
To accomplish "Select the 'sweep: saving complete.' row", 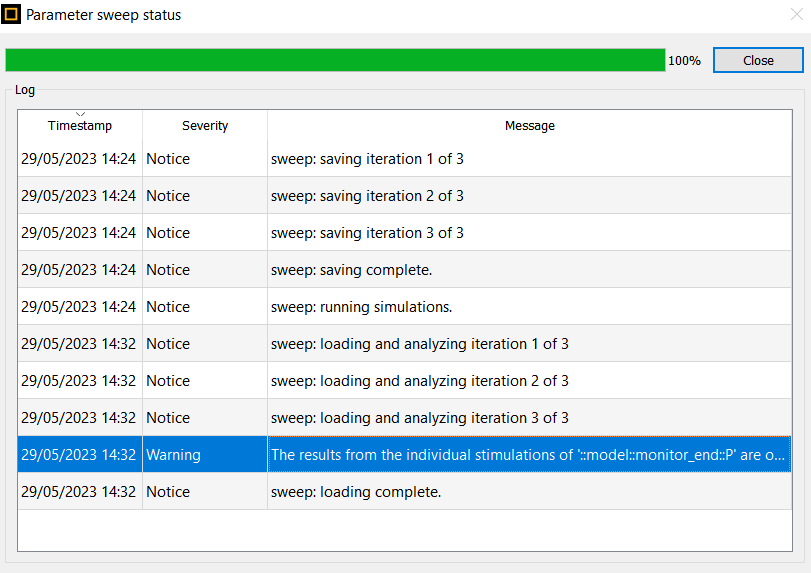I will click(404, 269).
